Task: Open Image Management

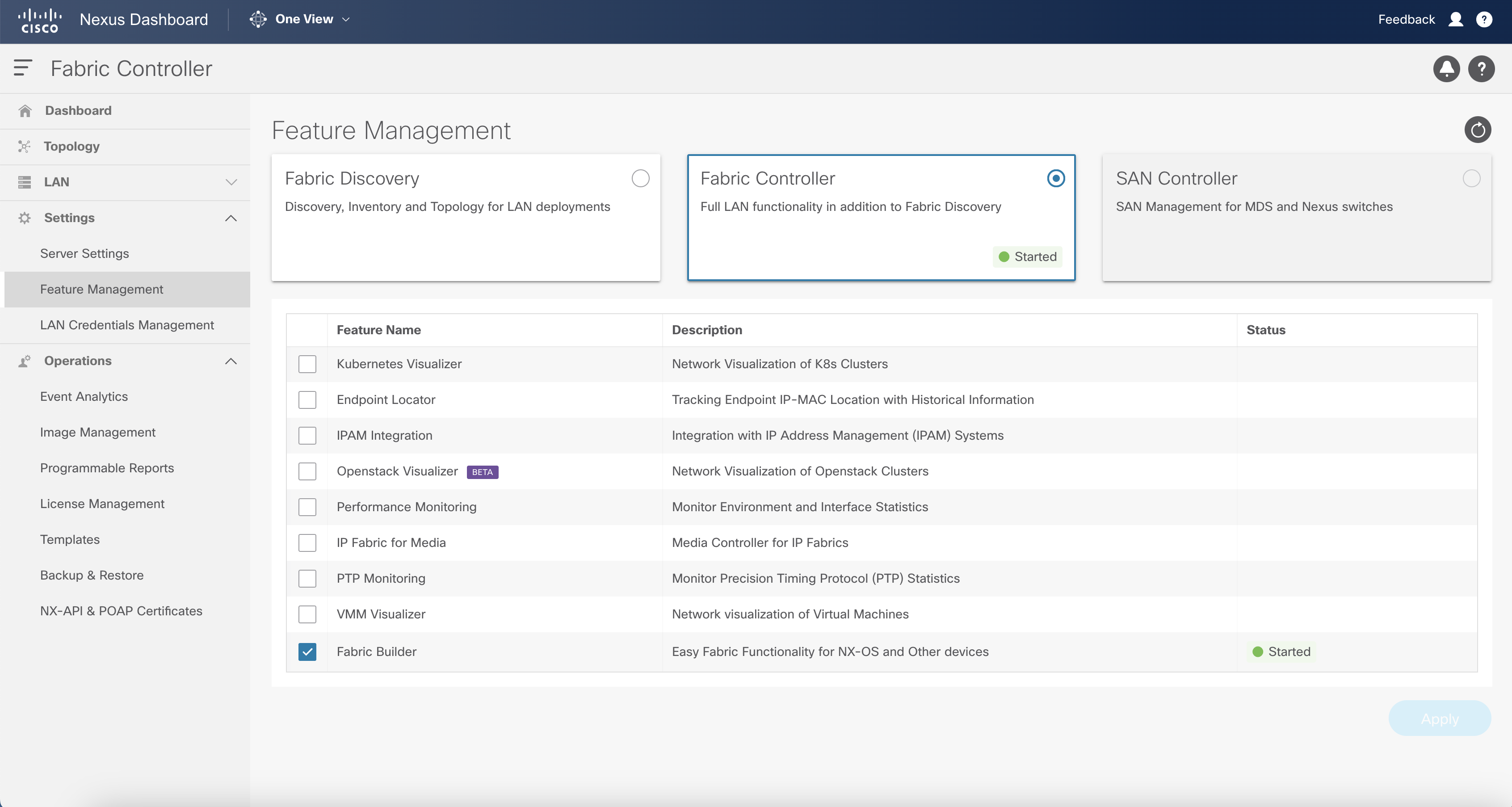Action: click(x=97, y=433)
